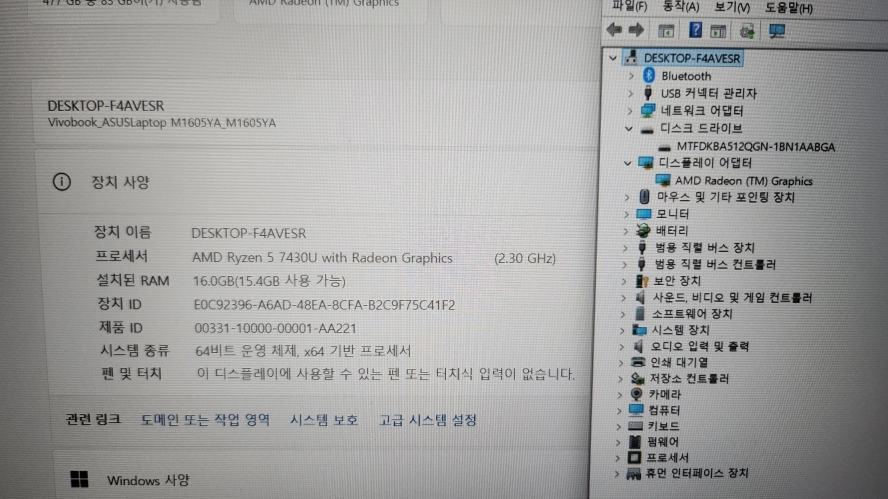The width and height of the screenshot is (888, 499).
Task: Select the USB 커넥터 관리자 icon
Action: [x=648, y=93]
